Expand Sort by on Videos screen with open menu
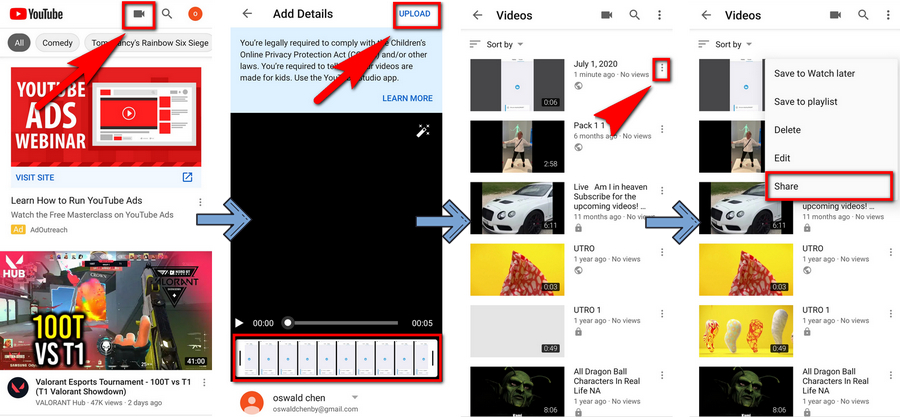 [x=725, y=44]
